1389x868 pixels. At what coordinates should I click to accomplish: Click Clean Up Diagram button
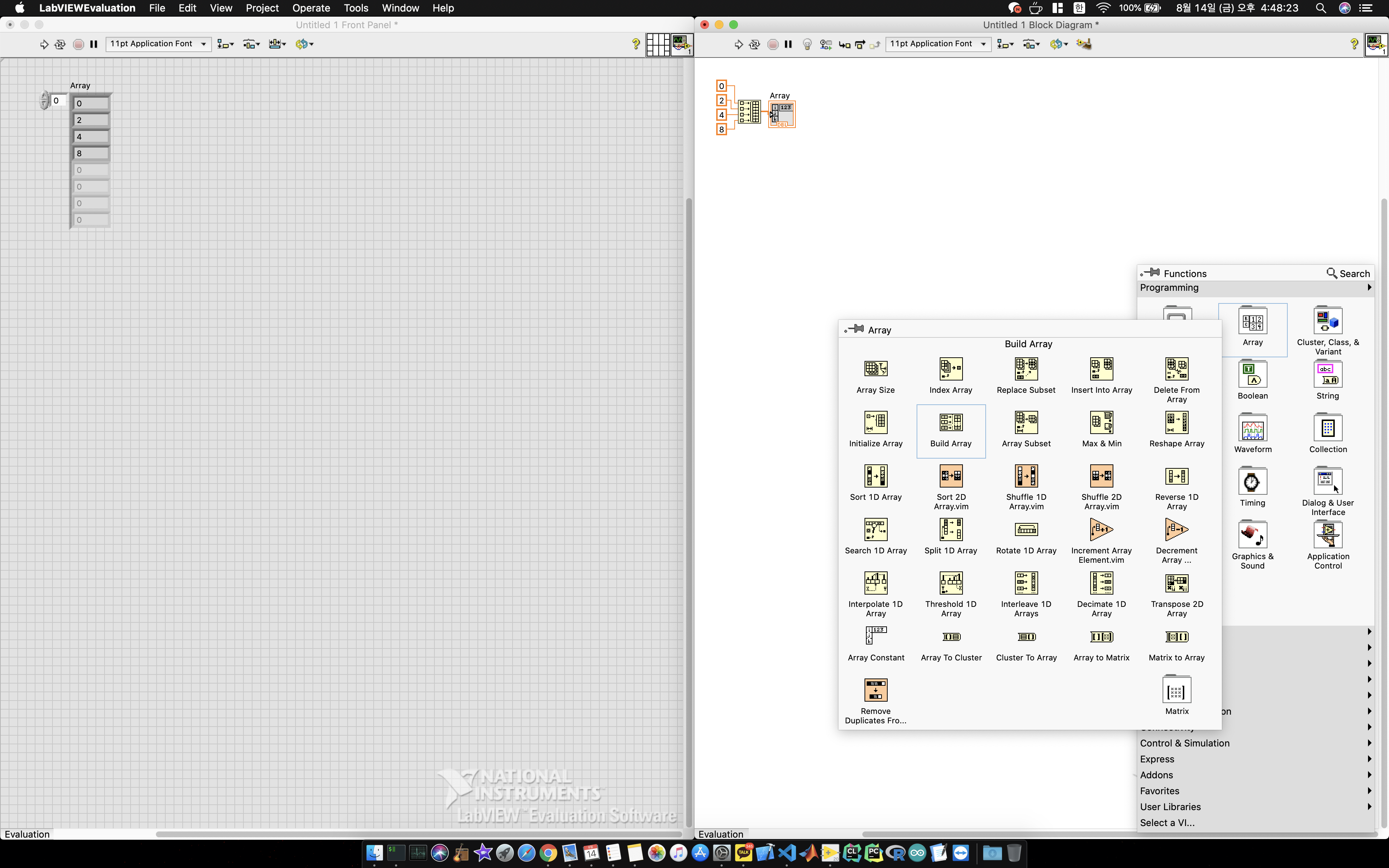tap(1084, 44)
